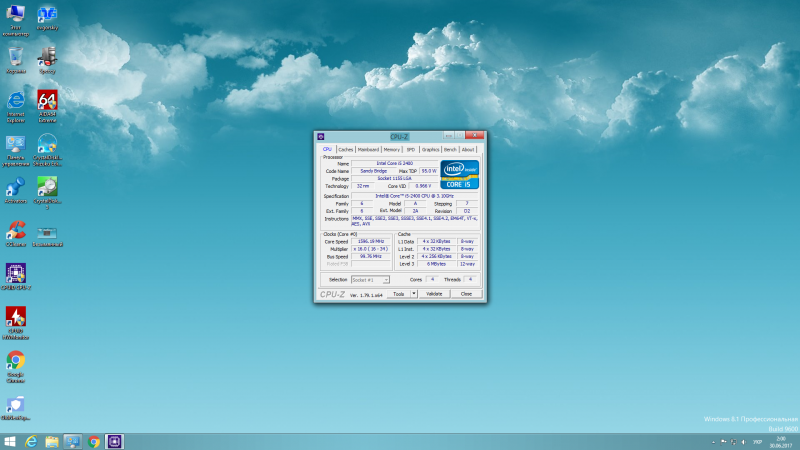
Task: Open the CPUID HWMonitor desktop shortcut
Action: click(15, 323)
